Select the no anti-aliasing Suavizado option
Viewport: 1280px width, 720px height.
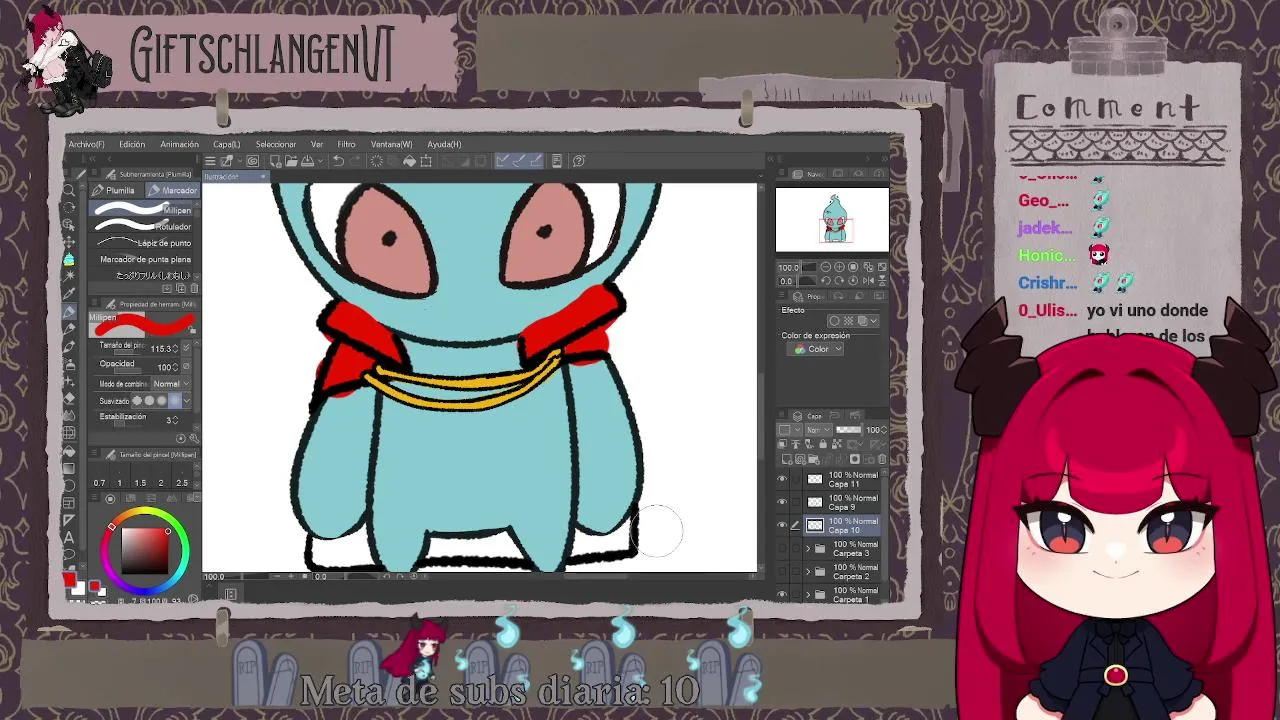coord(137,400)
